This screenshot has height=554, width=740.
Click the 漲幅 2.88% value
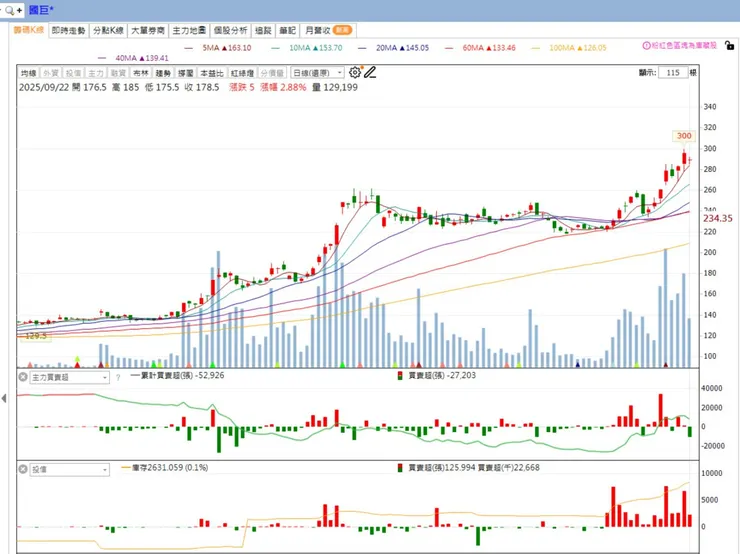point(283,87)
